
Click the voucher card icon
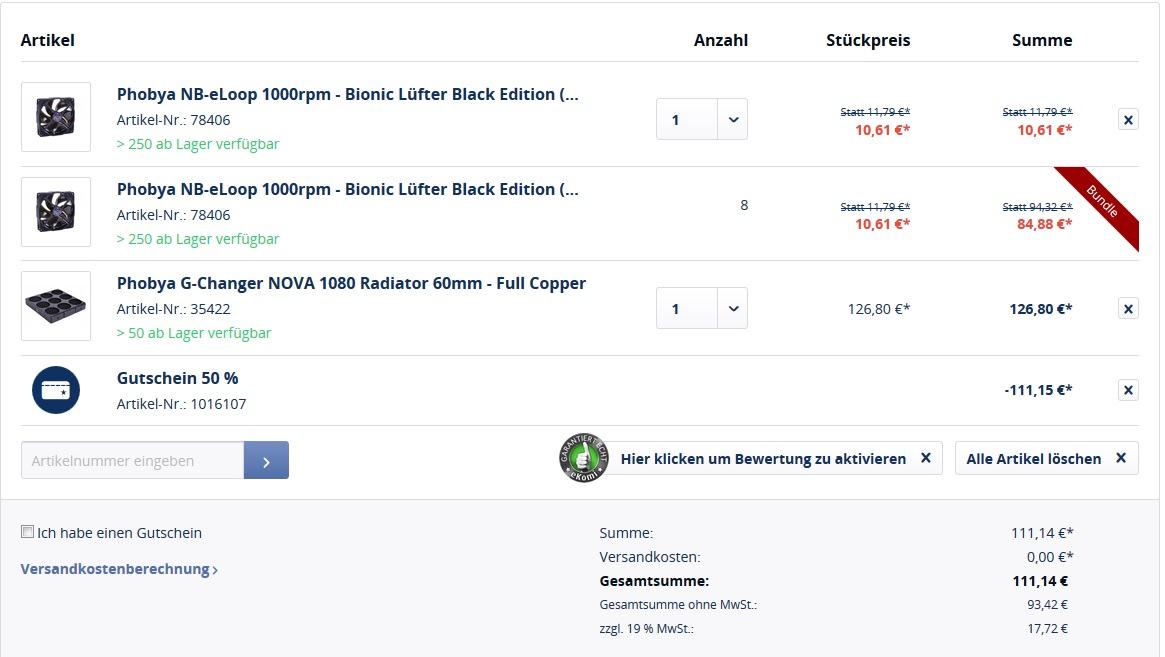tap(56, 391)
